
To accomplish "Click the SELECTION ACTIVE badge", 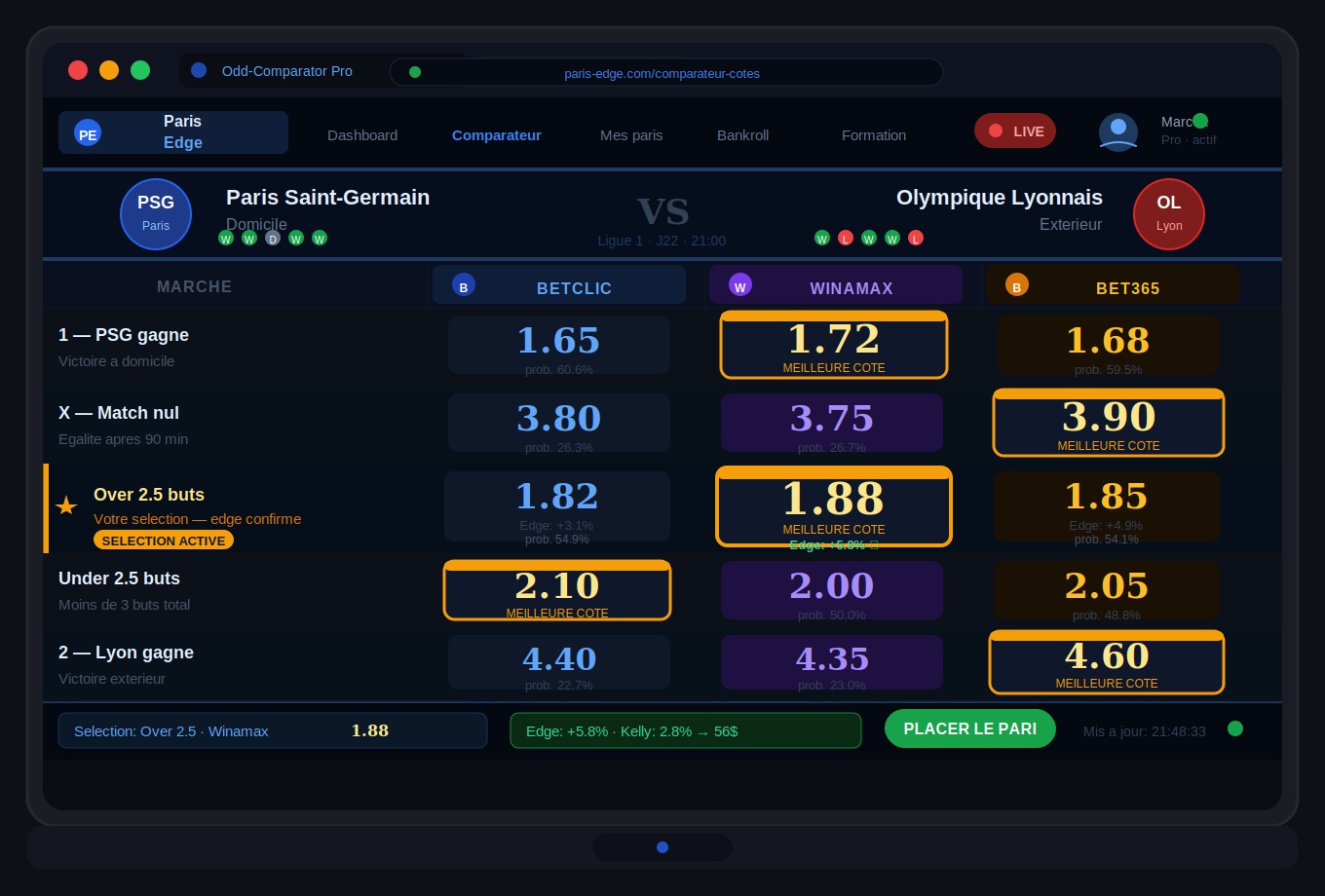I will pos(164,541).
